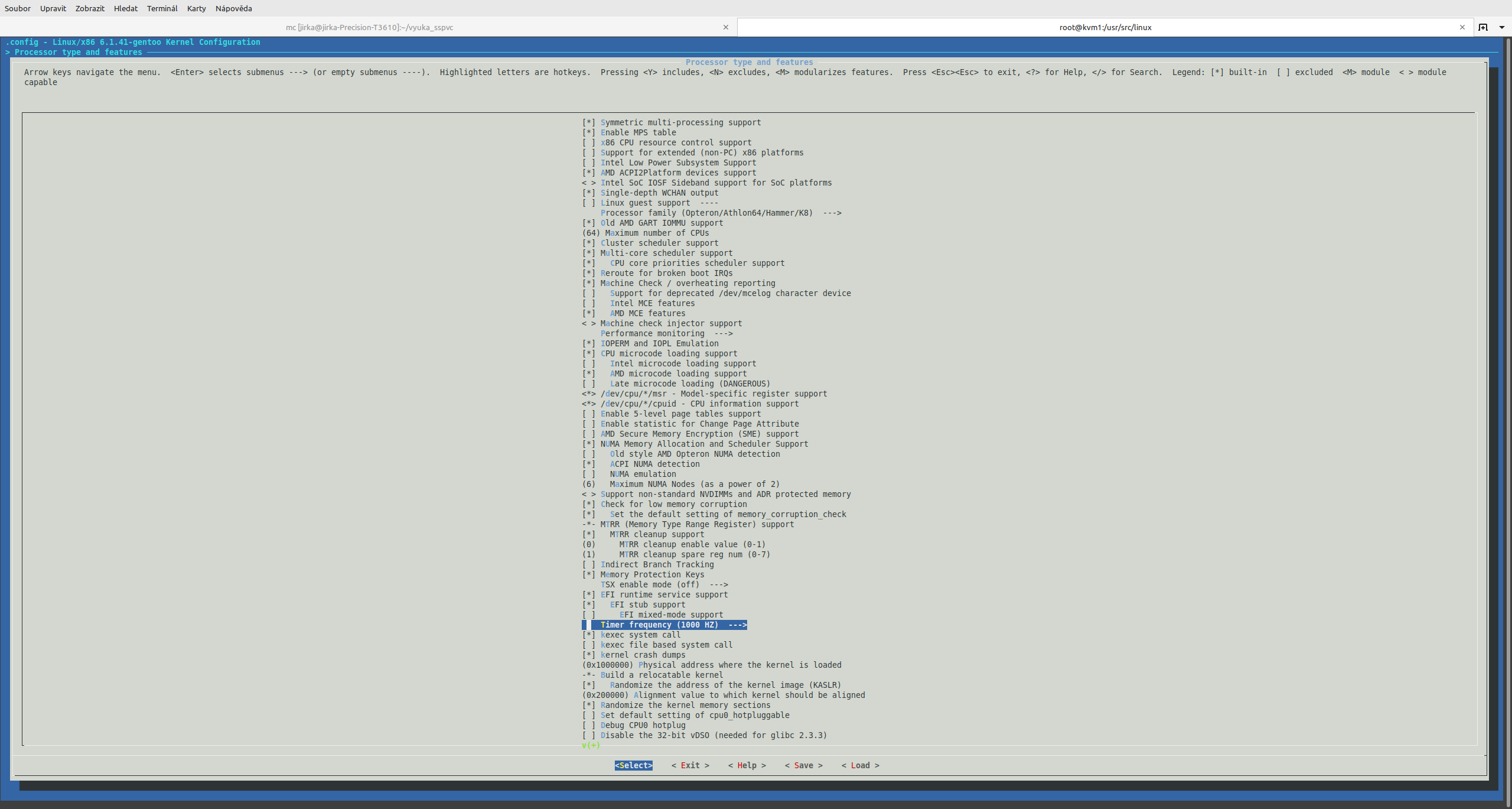Viewport: 1512px width, 809px height.
Task: Close the root@kvm1 terminal tab
Action: point(1462,27)
